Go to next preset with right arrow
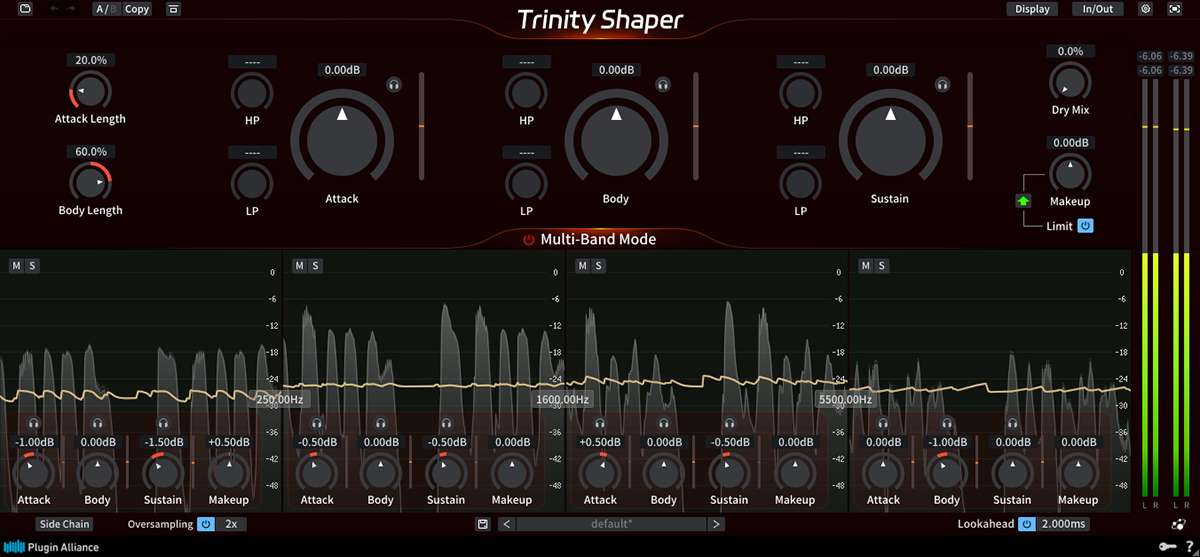The image size is (1200, 557). tap(716, 524)
